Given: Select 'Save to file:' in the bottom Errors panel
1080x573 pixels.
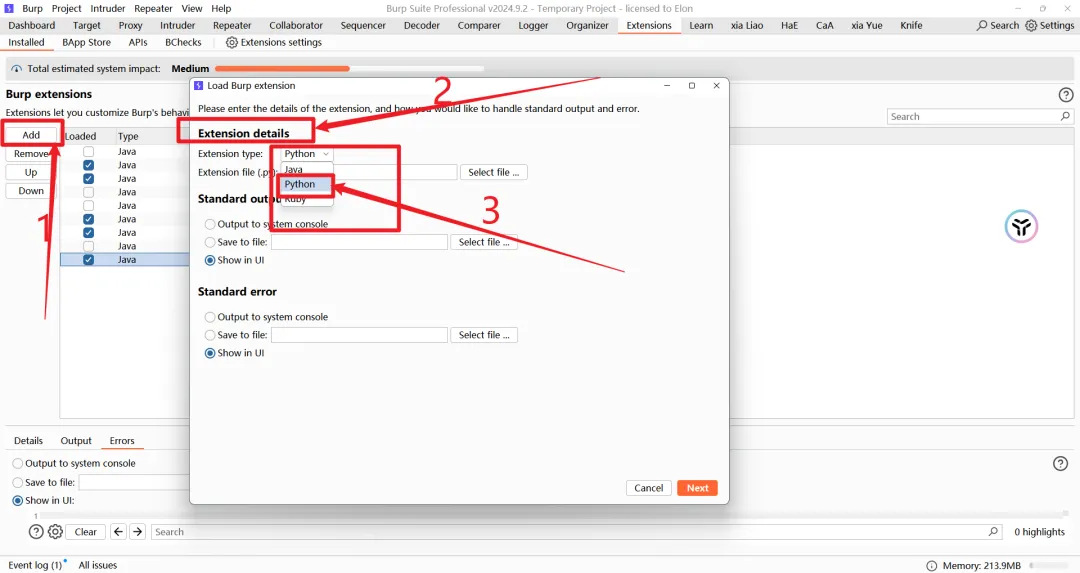Looking at the screenshot, I should coord(18,482).
